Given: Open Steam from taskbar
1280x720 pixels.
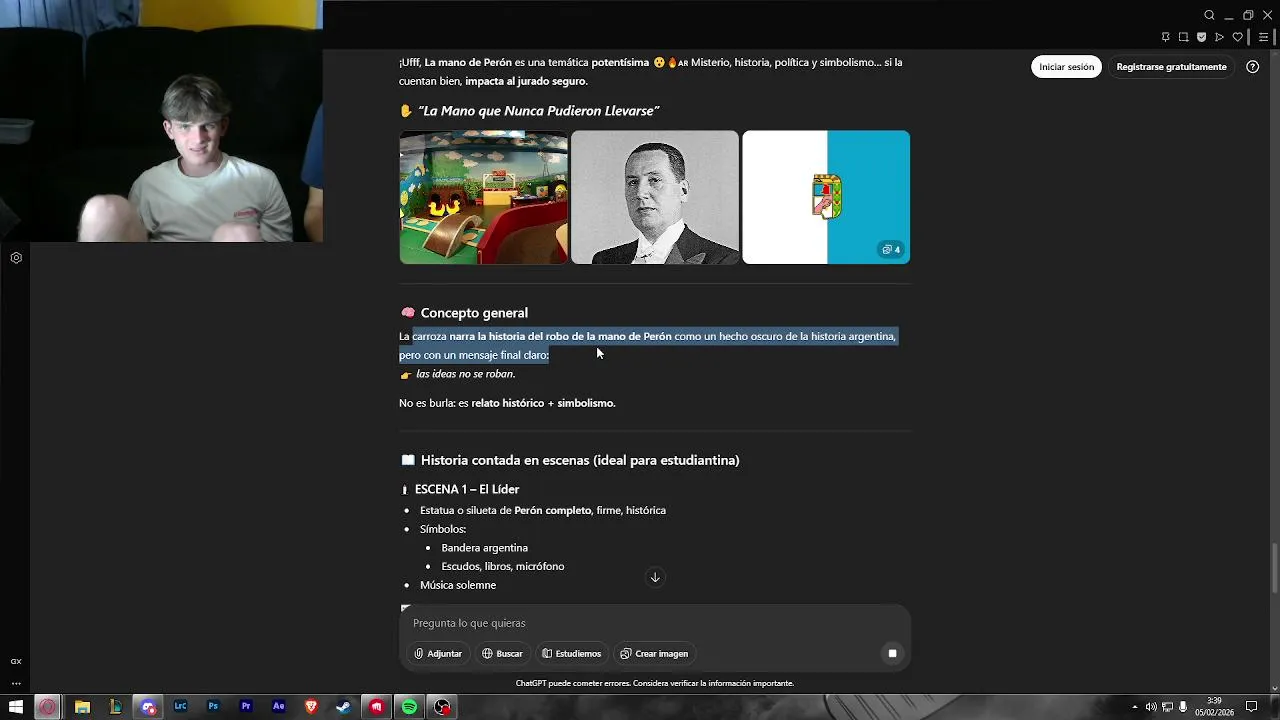Looking at the screenshot, I should tap(343, 707).
